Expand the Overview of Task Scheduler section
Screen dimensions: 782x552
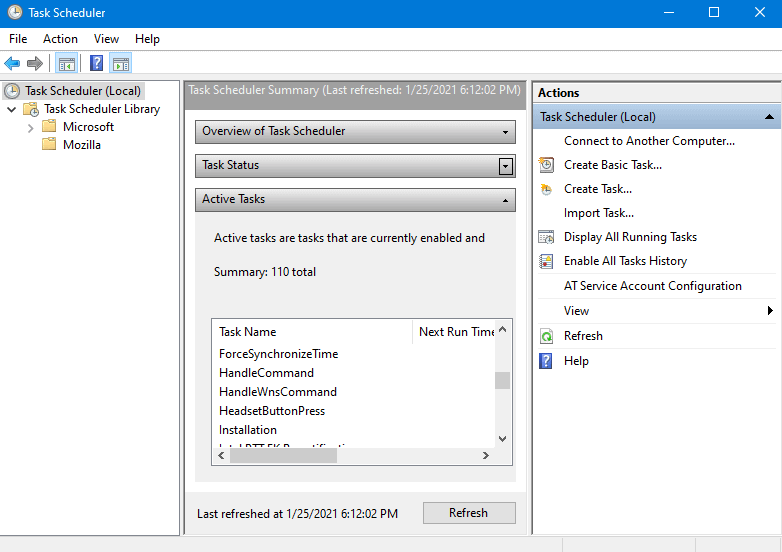pyautogui.click(x=506, y=132)
